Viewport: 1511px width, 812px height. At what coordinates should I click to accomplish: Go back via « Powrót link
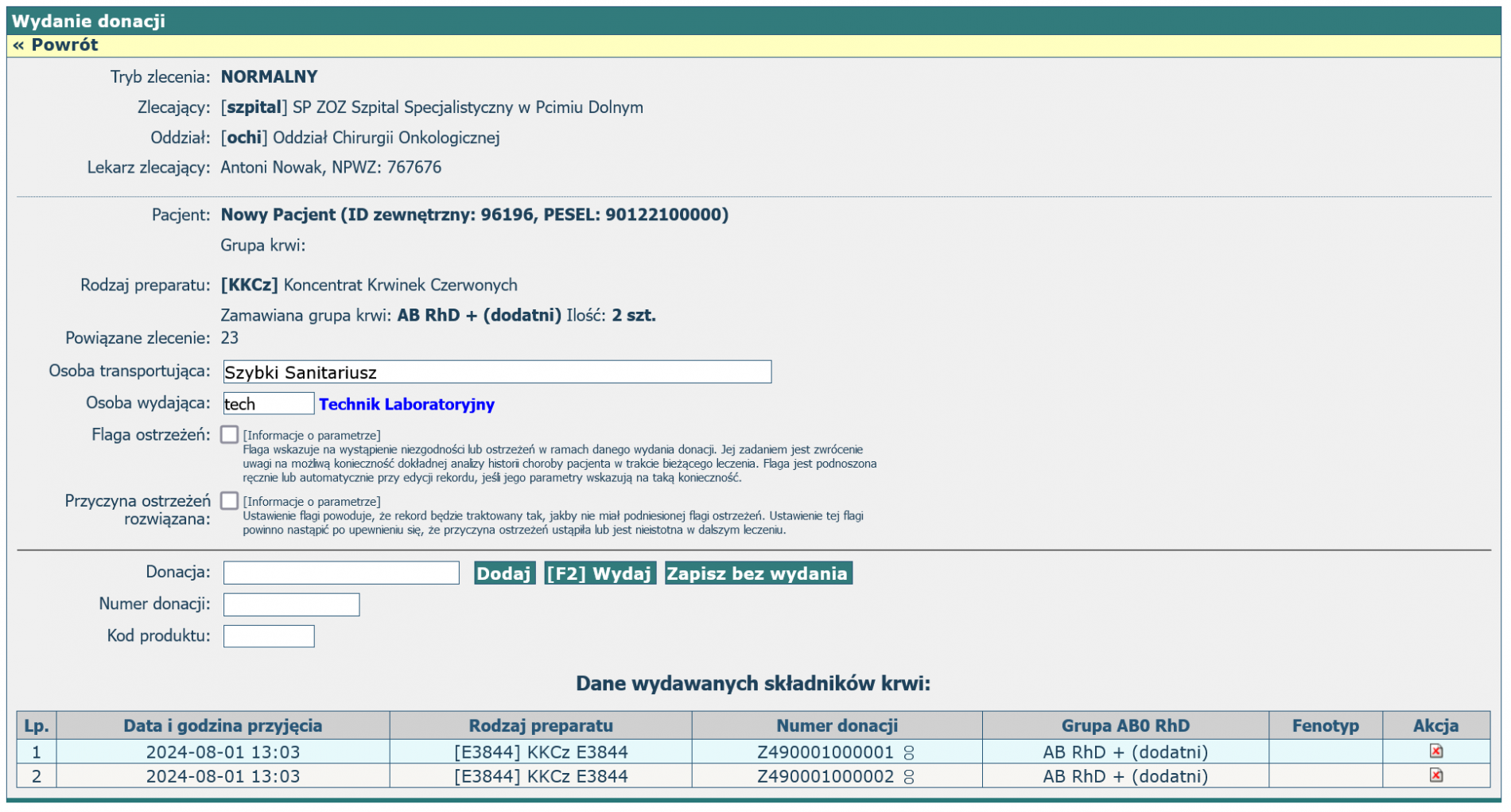point(56,45)
